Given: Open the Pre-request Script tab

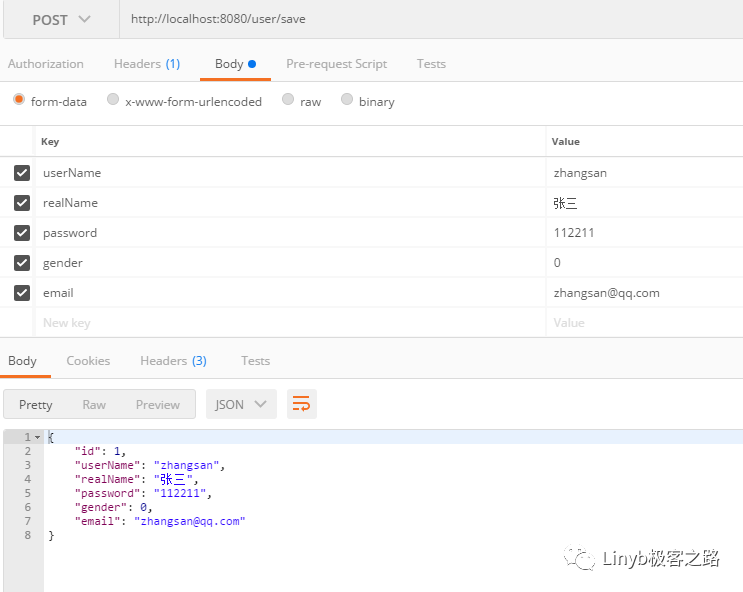Looking at the screenshot, I should [336, 64].
